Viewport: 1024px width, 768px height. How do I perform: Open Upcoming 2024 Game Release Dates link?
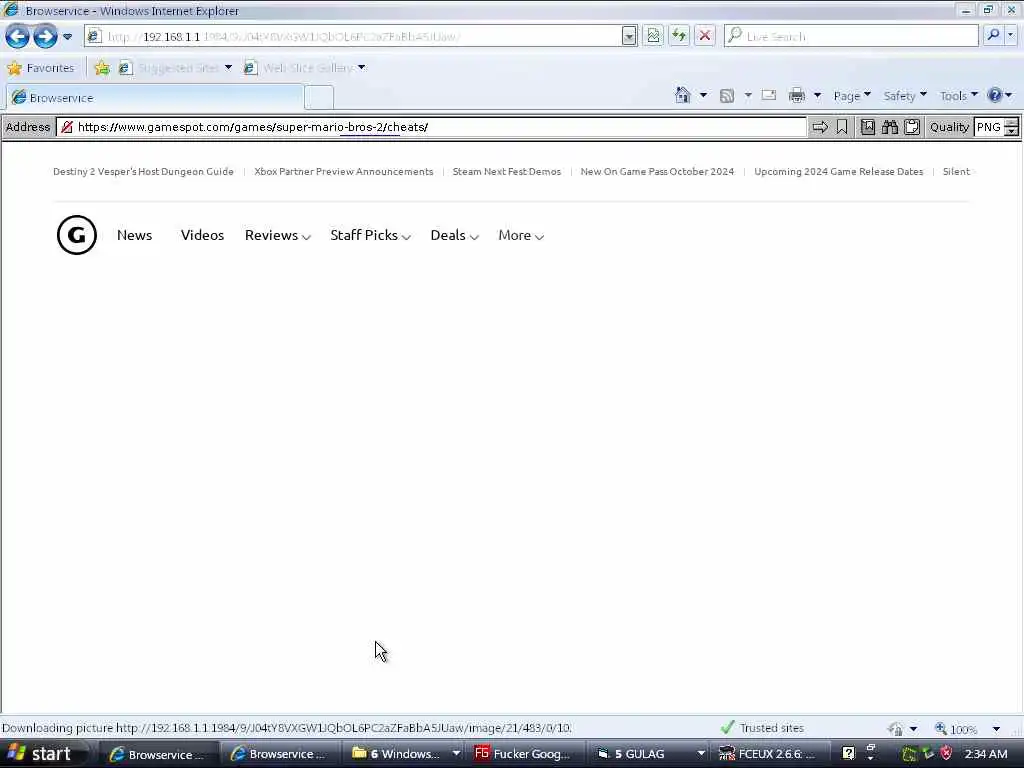coord(839,172)
